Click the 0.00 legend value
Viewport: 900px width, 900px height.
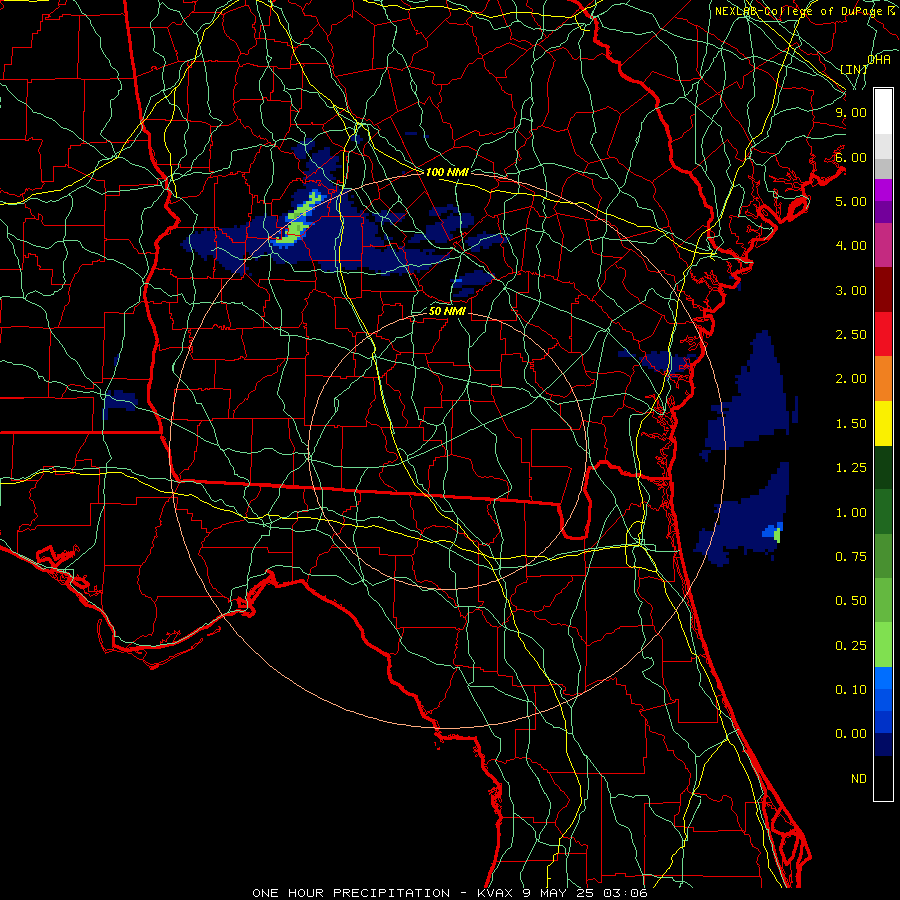[851, 734]
